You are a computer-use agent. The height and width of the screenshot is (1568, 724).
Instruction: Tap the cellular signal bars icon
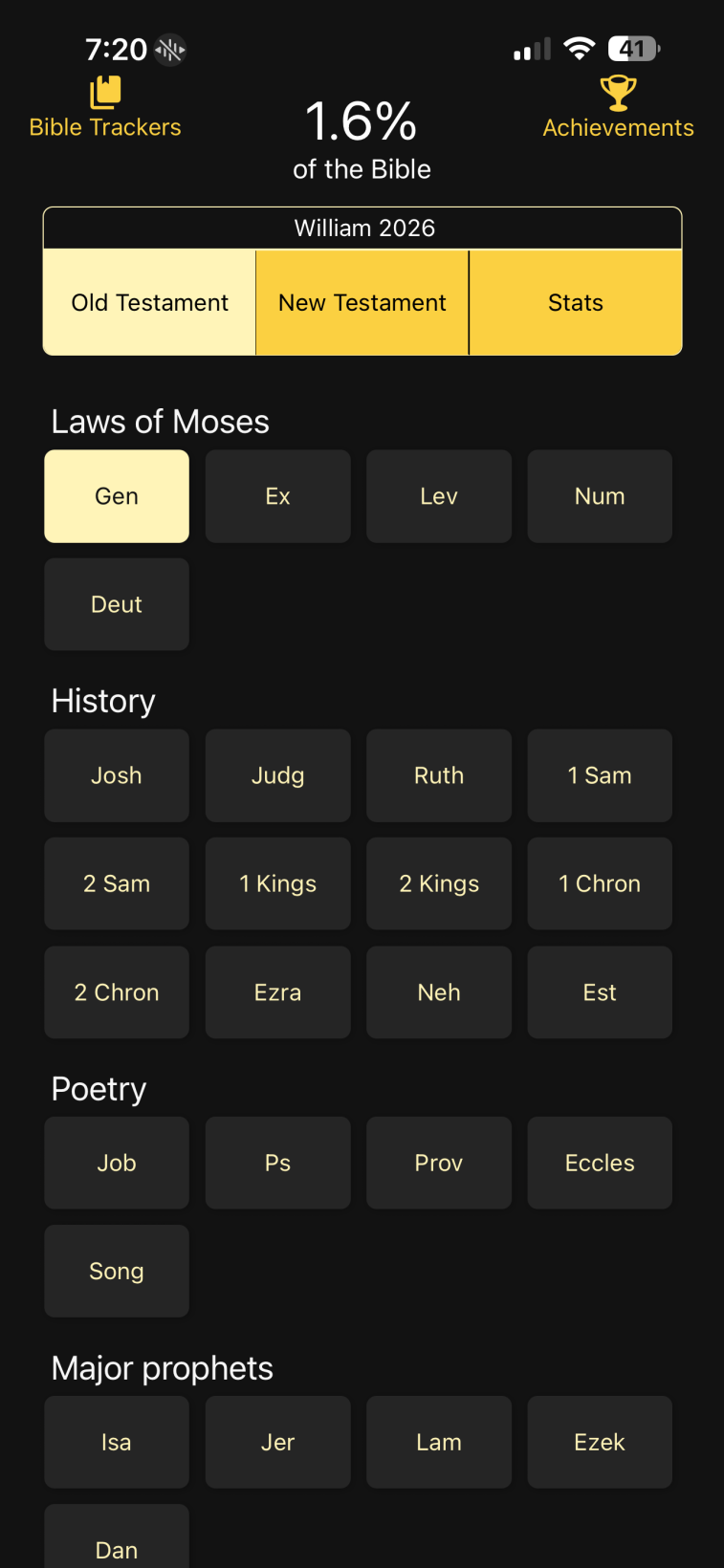[x=532, y=50]
